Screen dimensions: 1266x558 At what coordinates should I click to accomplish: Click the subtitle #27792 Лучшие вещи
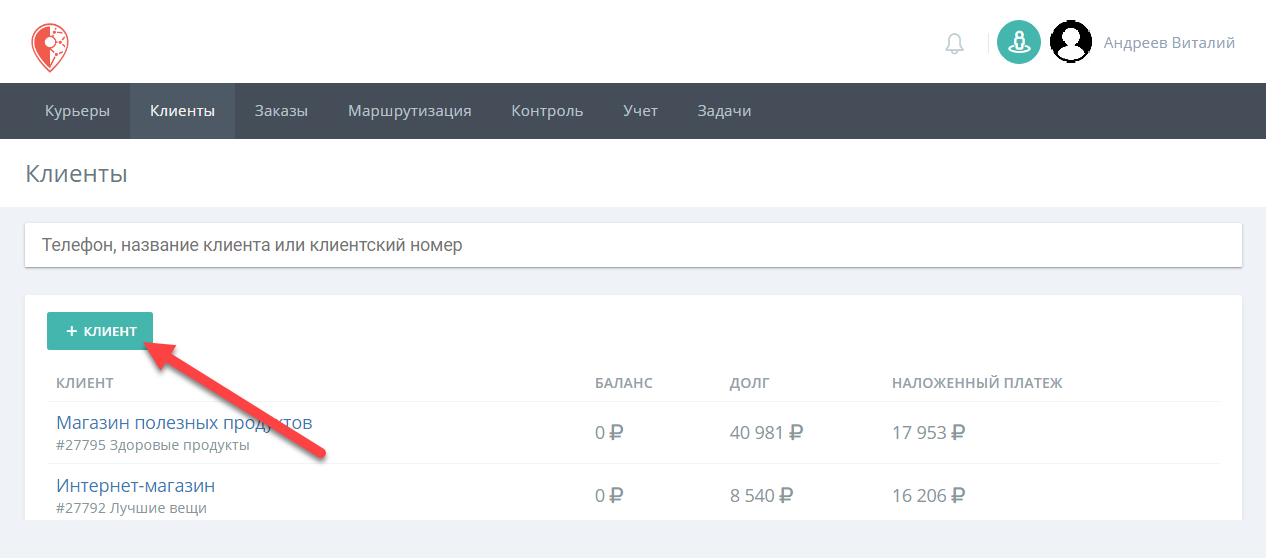click(131, 508)
